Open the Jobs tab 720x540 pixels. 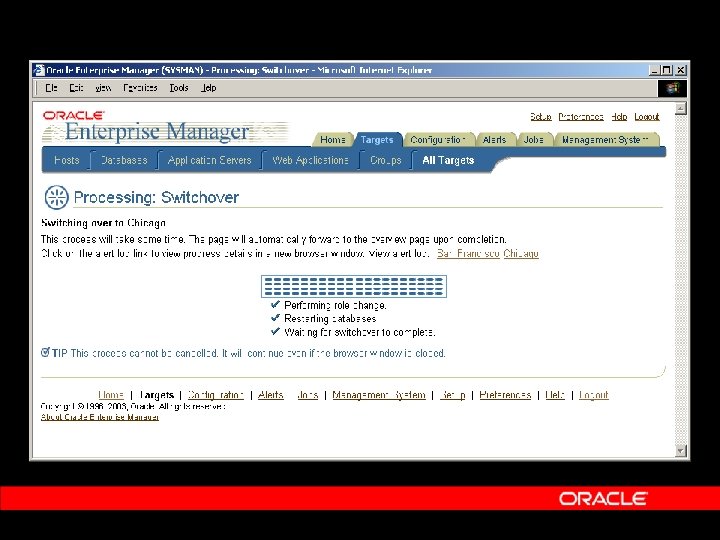(534, 140)
